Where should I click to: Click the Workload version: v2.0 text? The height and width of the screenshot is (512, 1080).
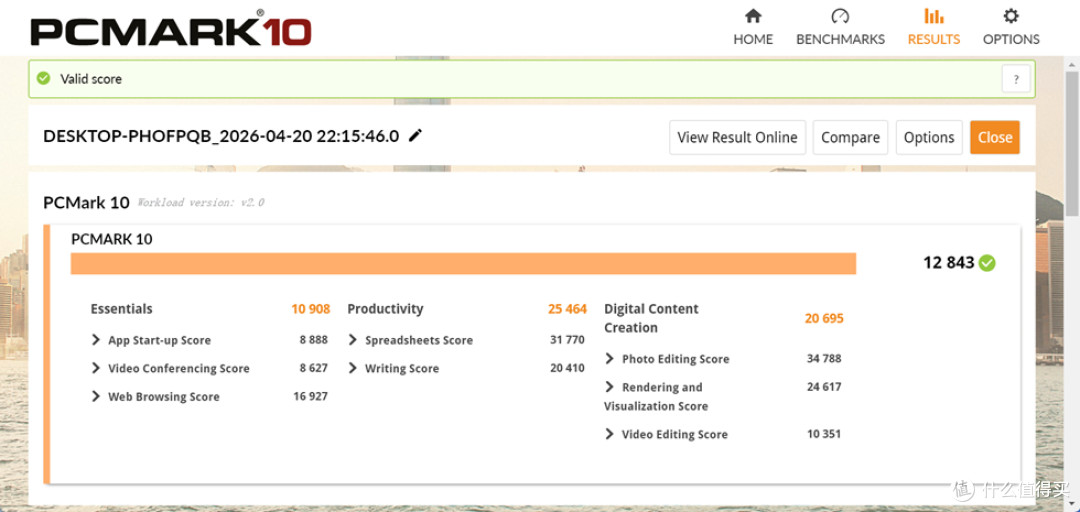[x=201, y=203]
